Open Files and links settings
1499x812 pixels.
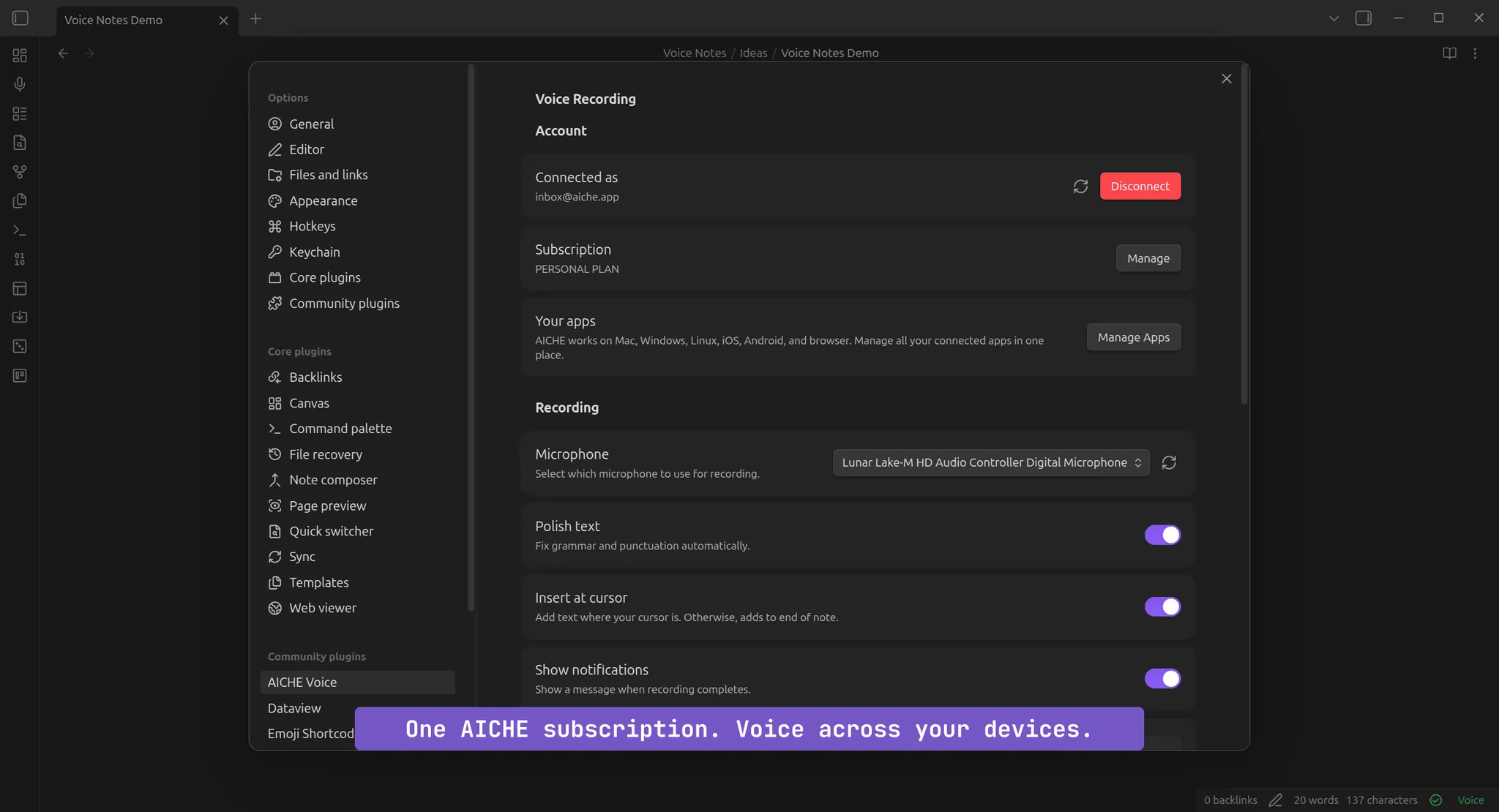pyautogui.click(x=357, y=175)
